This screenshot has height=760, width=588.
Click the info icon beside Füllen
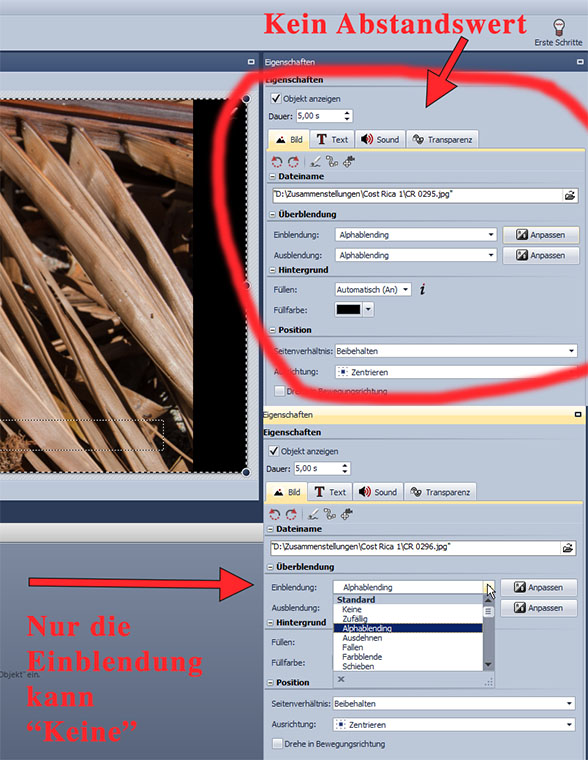point(423,289)
